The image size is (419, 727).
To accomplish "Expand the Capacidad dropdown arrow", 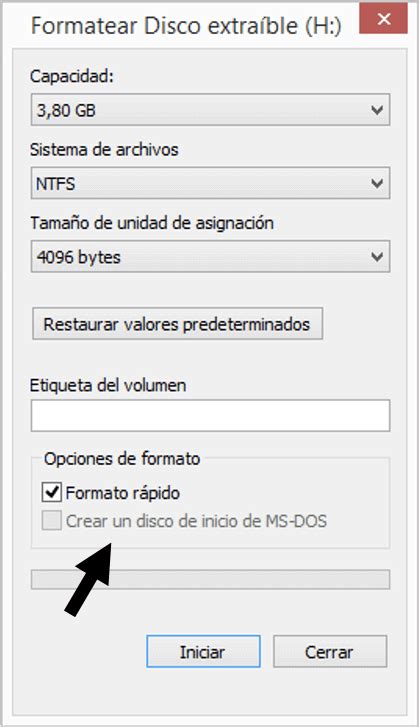I will point(377,110).
